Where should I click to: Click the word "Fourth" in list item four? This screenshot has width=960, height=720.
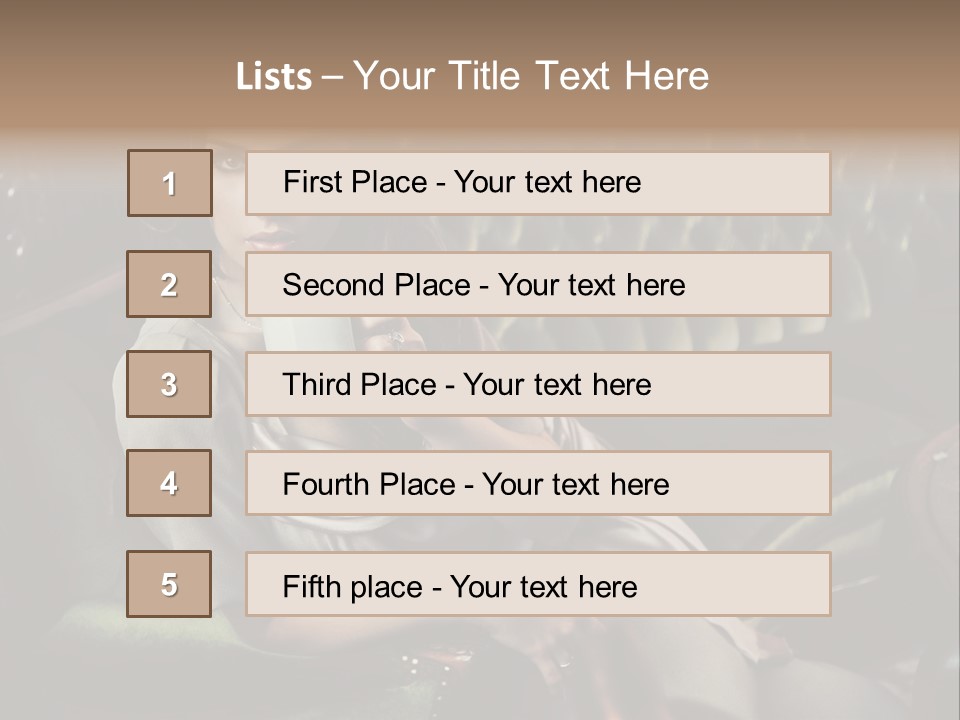[x=328, y=485]
